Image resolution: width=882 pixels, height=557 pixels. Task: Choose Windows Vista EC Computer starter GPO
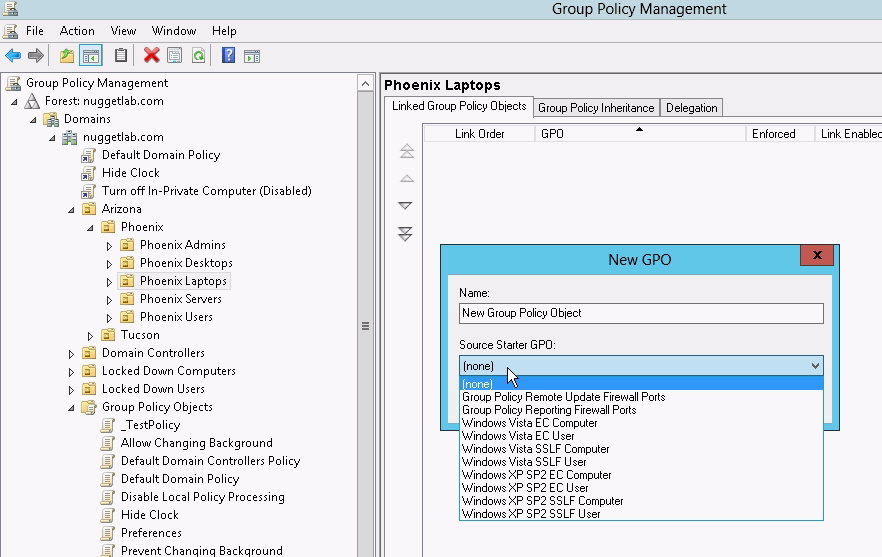(641, 423)
